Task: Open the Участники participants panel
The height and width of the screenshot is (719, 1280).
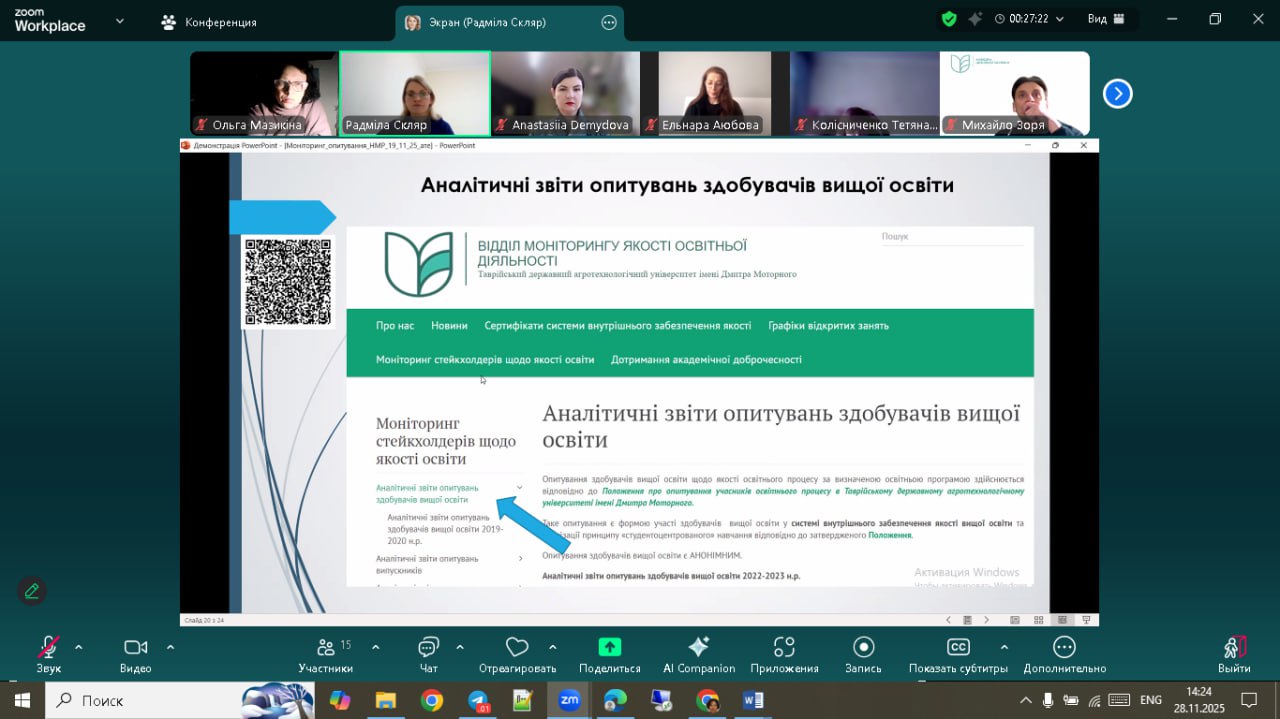Action: coord(326,648)
